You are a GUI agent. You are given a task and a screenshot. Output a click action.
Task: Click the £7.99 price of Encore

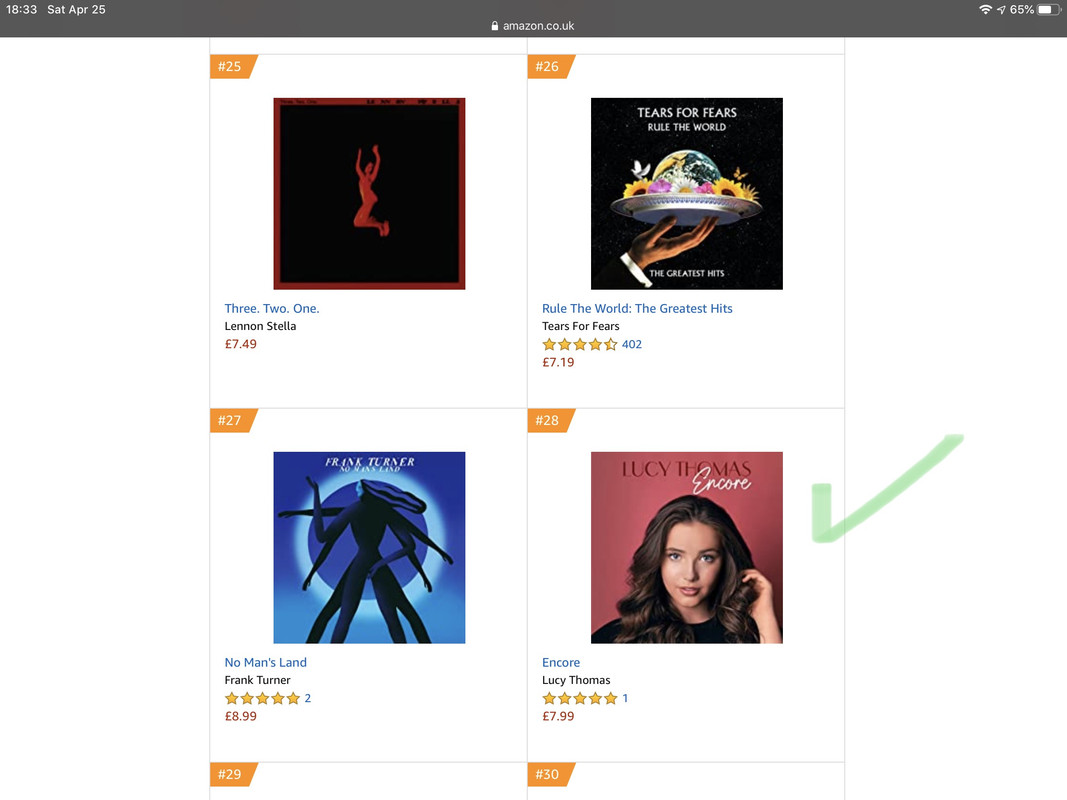pos(558,716)
